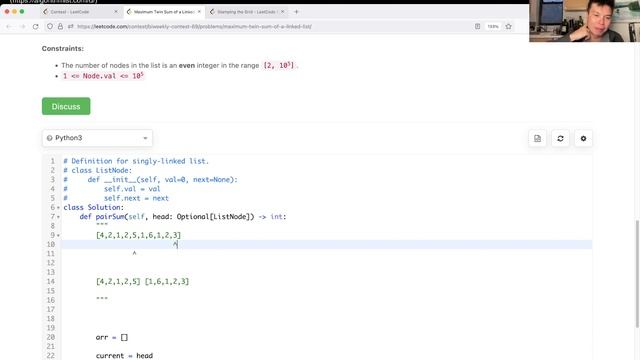This screenshot has height=360, width=640.
Task: Click the caret symbol on line 11
Action: (x=134, y=253)
